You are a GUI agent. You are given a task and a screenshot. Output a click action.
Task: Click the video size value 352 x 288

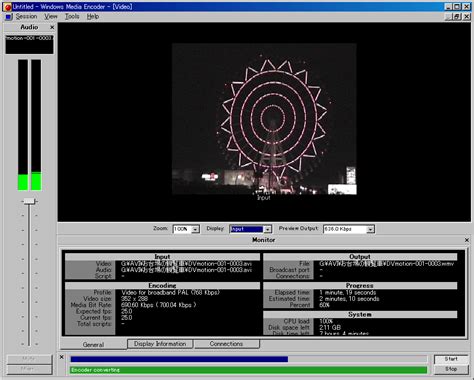134,299
